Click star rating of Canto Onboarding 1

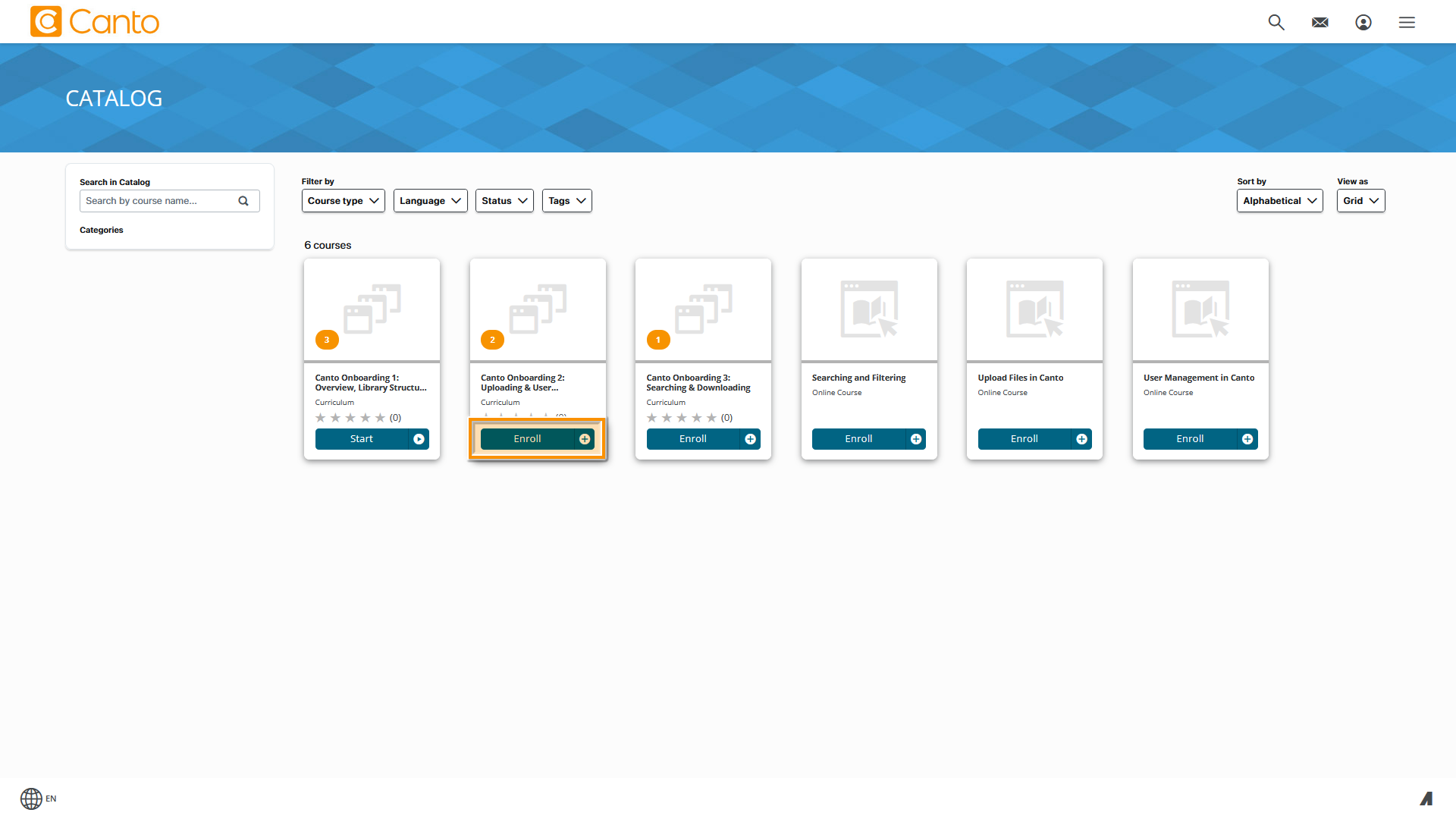pyautogui.click(x=350, y=418)
